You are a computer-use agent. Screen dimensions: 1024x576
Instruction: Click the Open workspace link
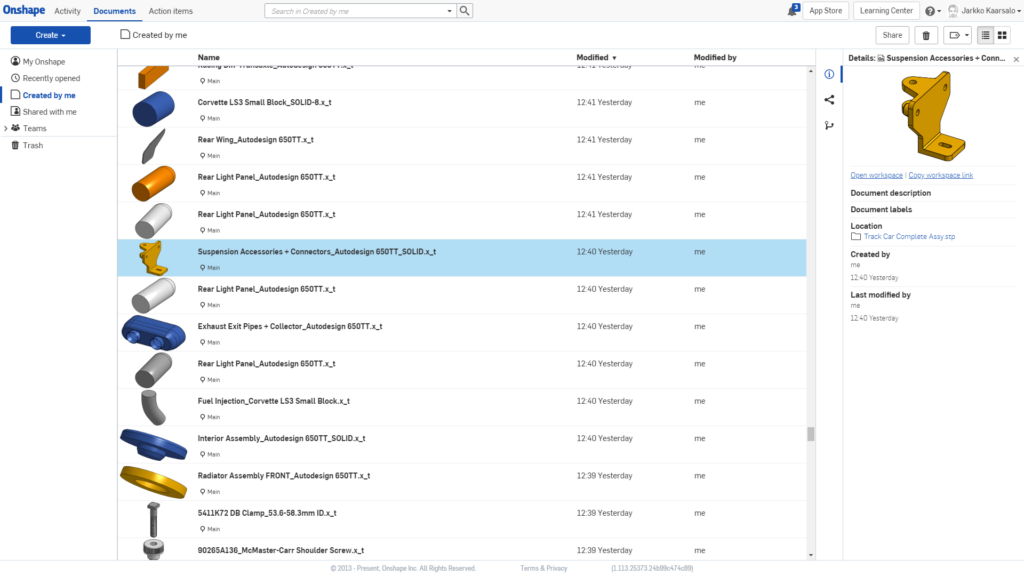[876, 175]
